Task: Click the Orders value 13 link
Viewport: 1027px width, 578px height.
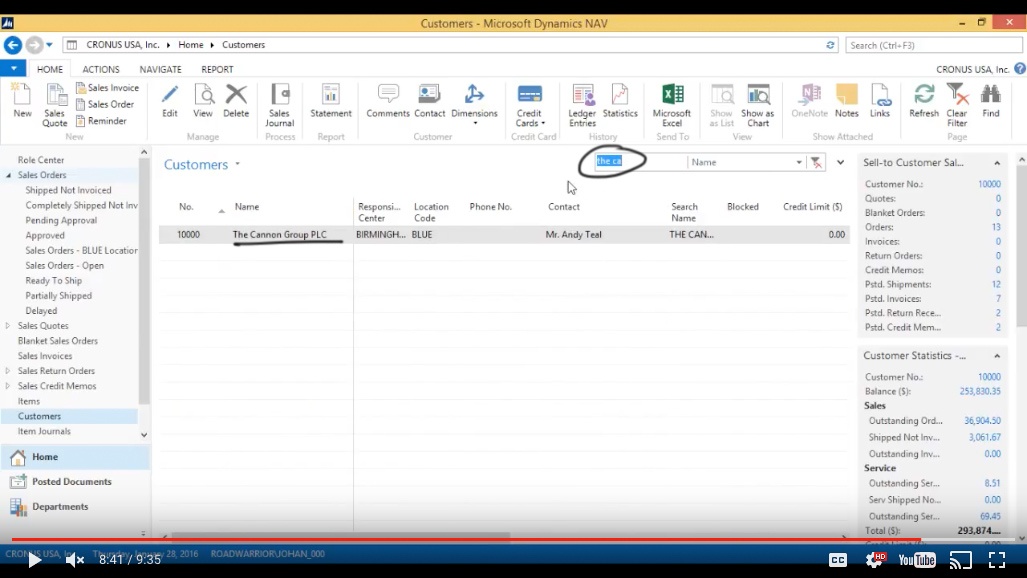Action: 996,227
